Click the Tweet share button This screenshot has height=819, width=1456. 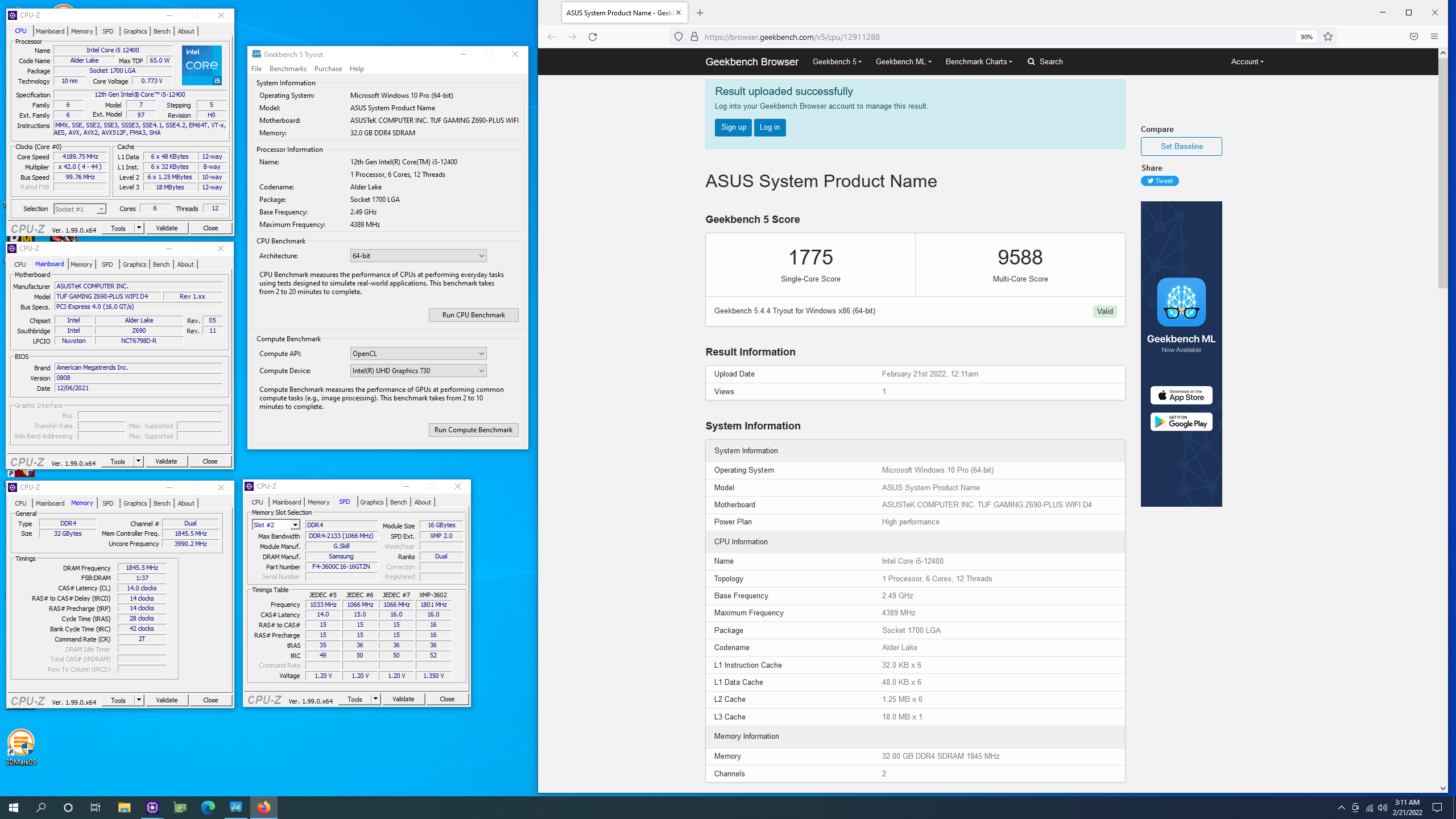pyautogui.click(x=1160, y=181)
